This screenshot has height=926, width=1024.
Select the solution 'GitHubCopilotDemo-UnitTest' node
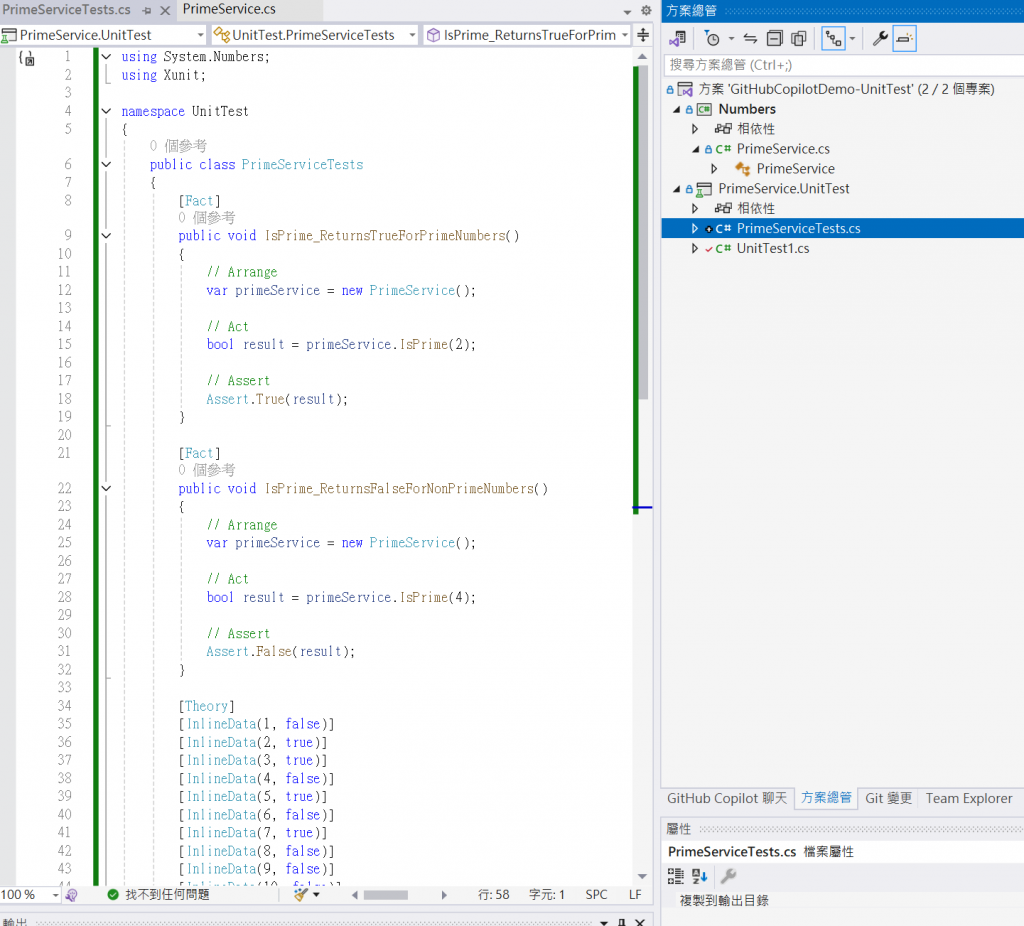846,89
